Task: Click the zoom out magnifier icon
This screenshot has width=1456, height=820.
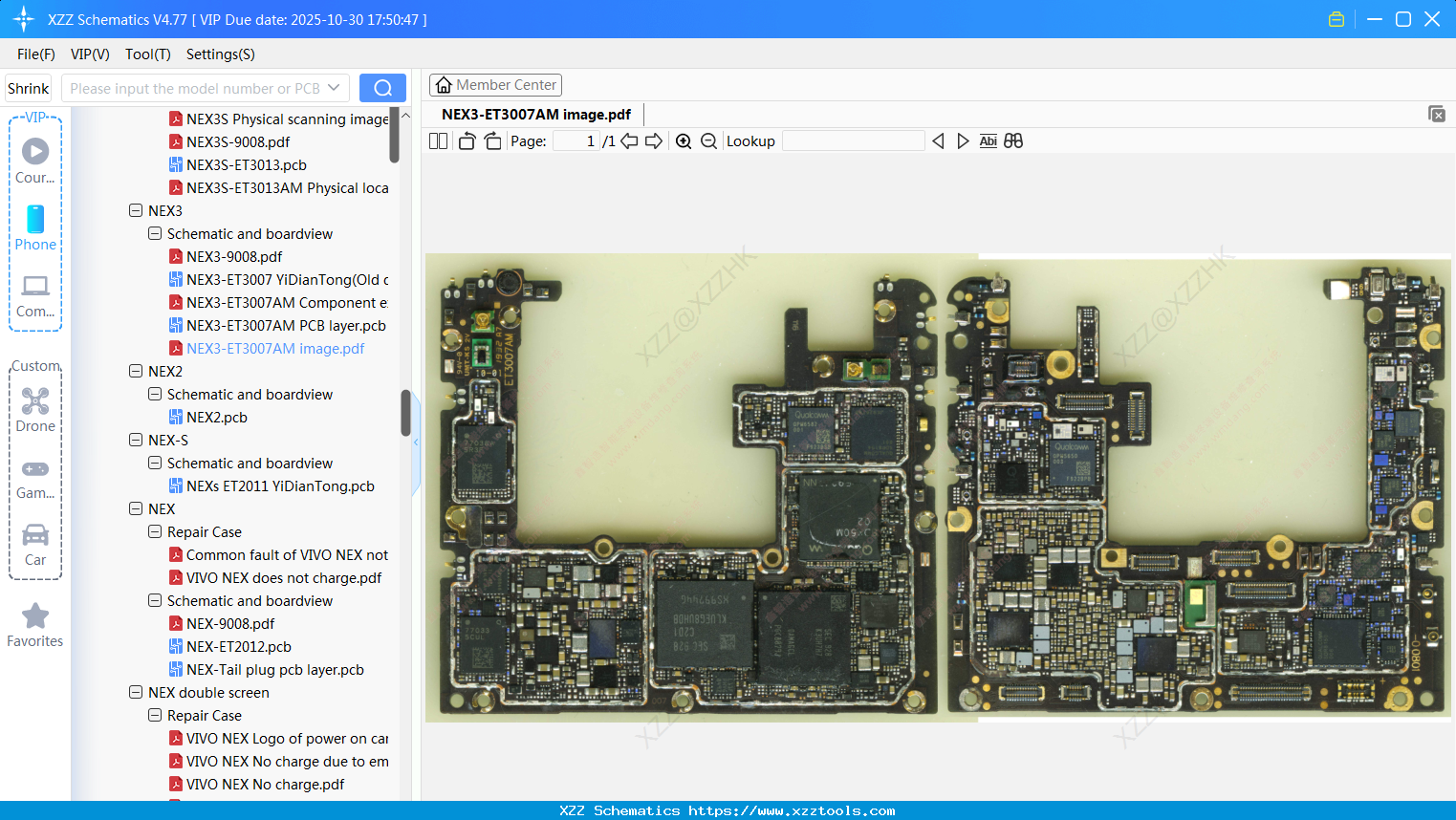Action: click(x=708, y=141)
